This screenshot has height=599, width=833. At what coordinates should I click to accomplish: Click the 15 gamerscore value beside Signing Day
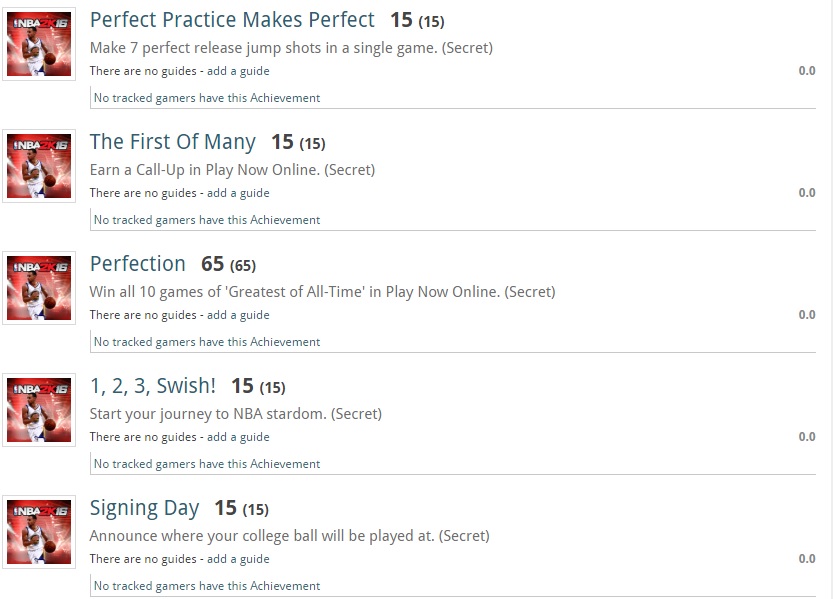[x=225, y=508]
